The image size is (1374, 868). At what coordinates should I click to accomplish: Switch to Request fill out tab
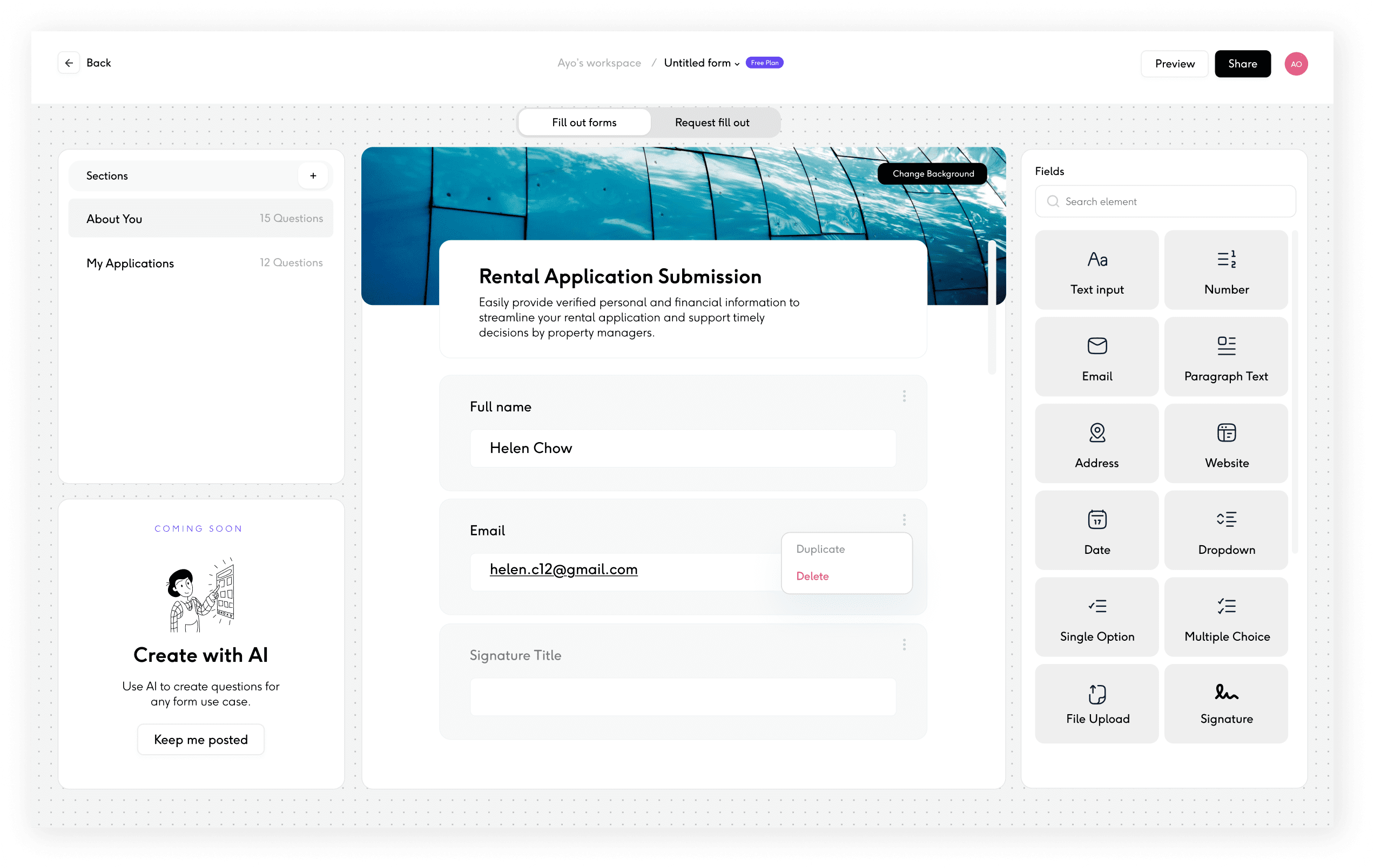click(x=711, y=123)
